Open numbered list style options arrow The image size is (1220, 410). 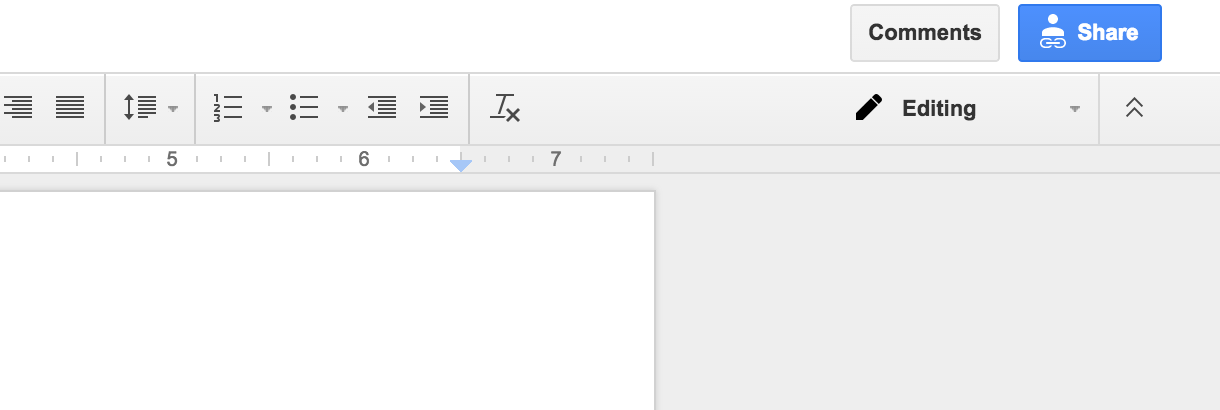266,108
